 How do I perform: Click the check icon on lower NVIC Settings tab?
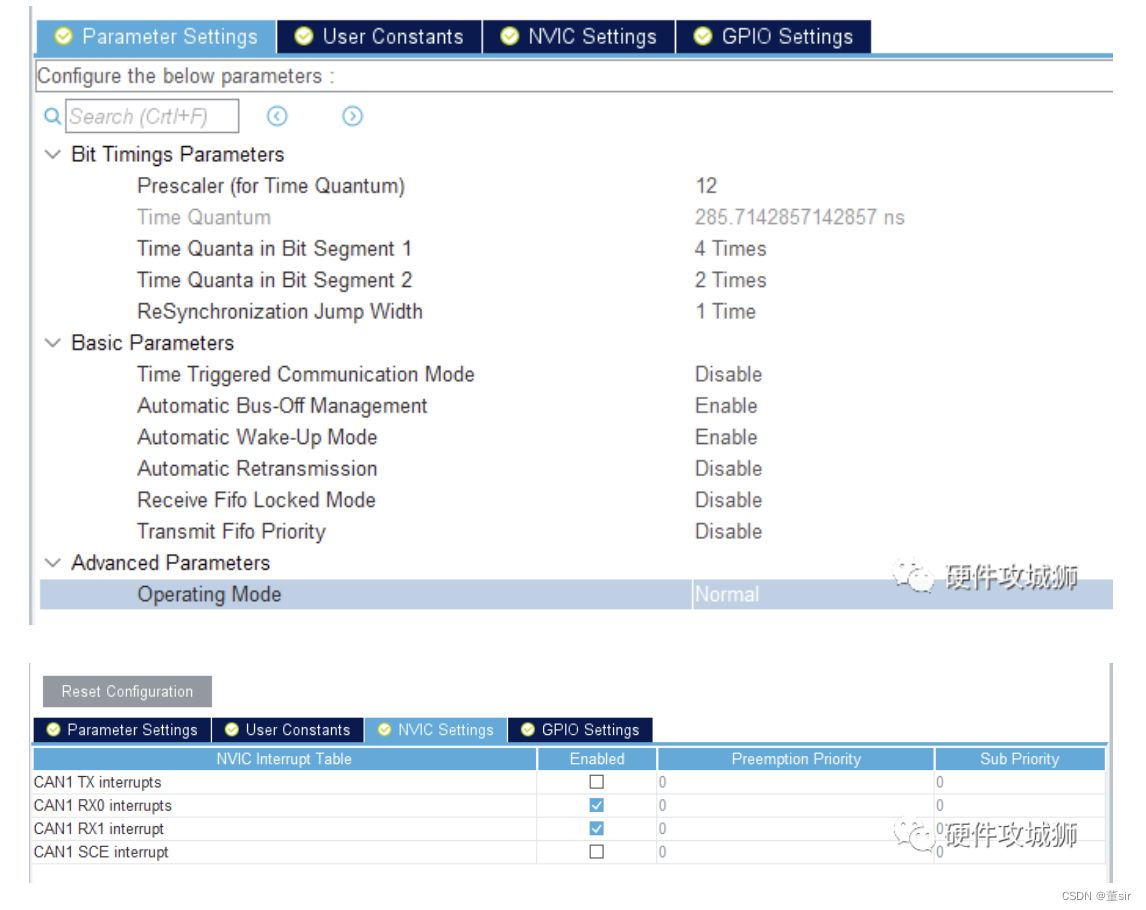386,730
